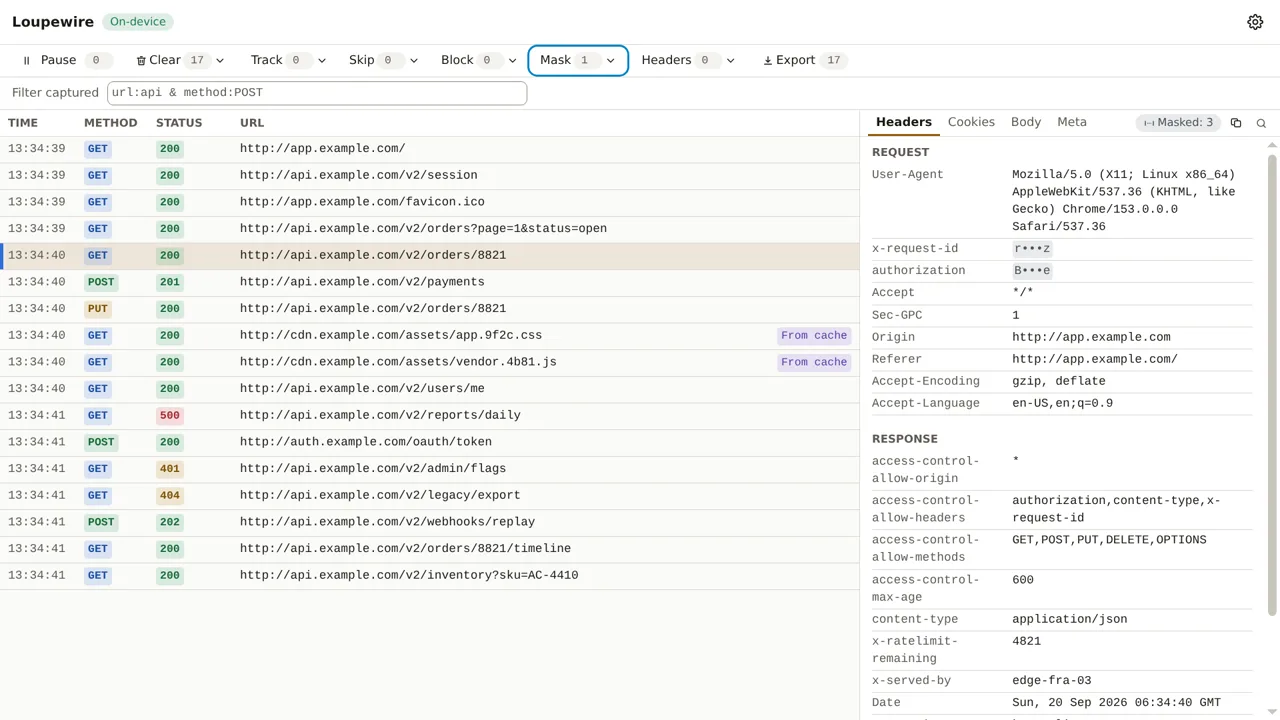Select the PUT /v2/orders/8821 row

pos(430,309)
